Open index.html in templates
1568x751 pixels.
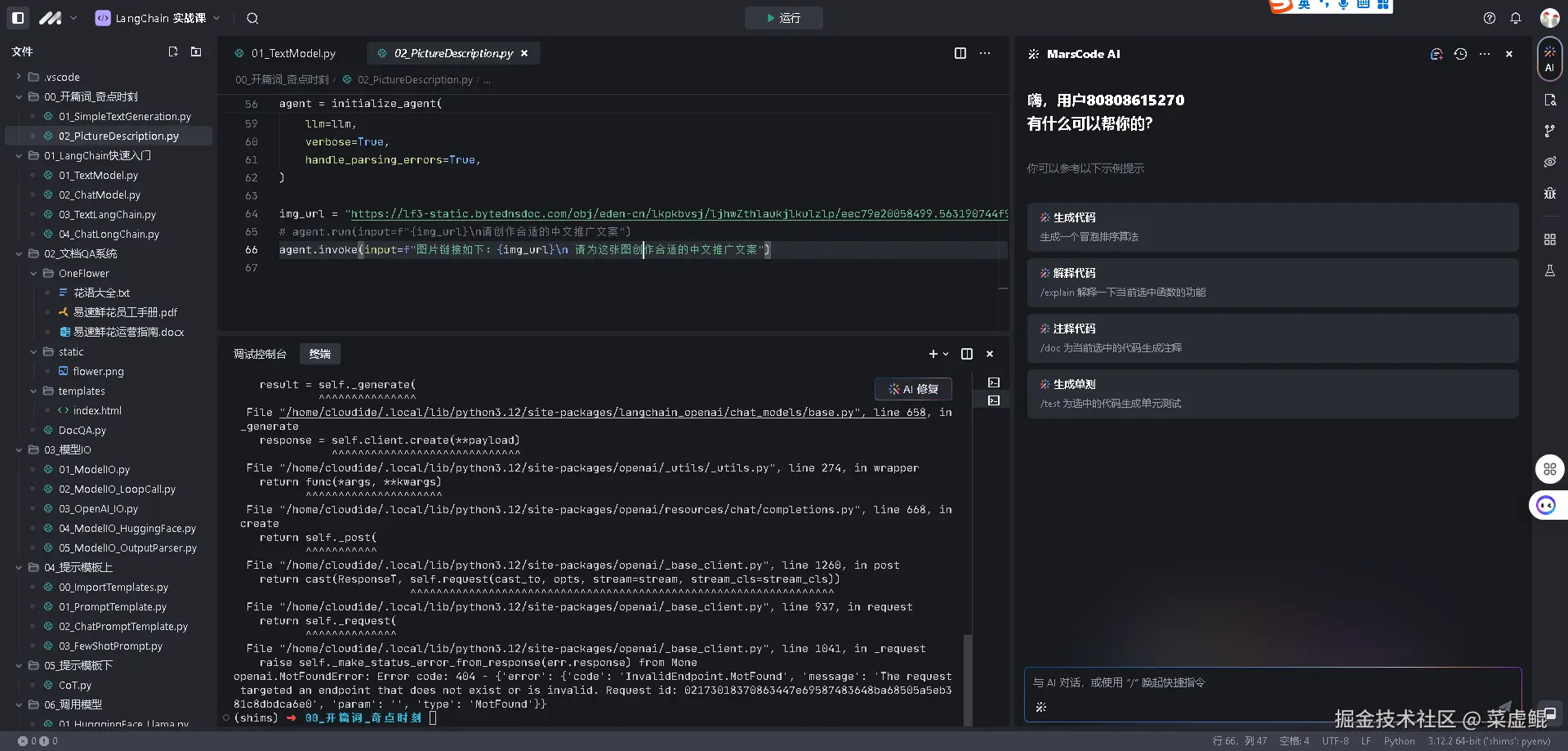point(96,410)
